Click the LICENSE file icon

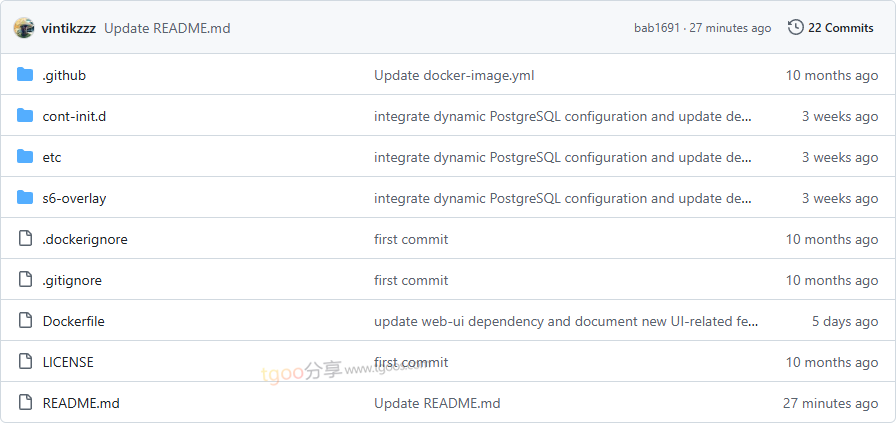coord(25,362)
